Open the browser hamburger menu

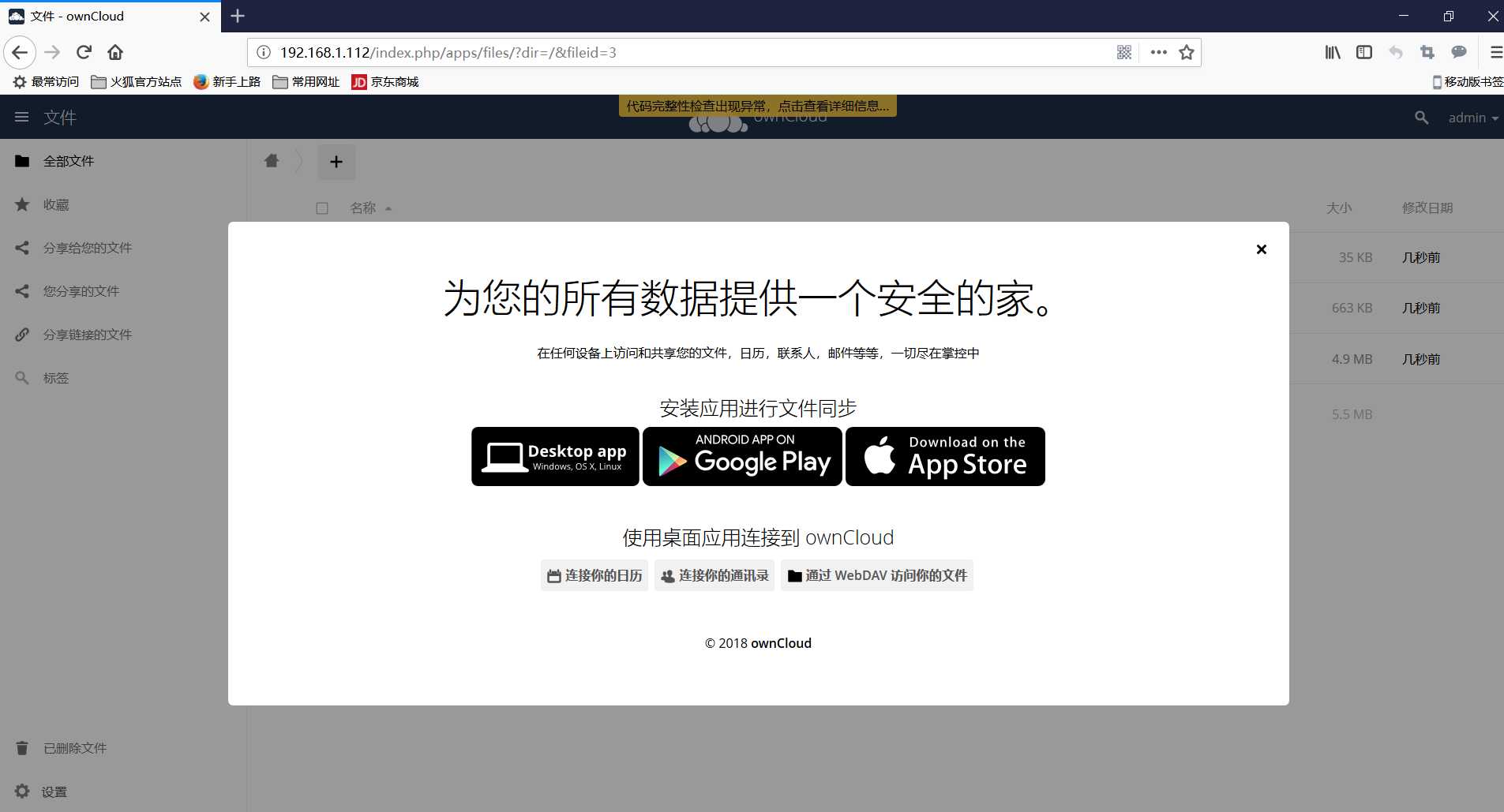(x=1495, y=53)
